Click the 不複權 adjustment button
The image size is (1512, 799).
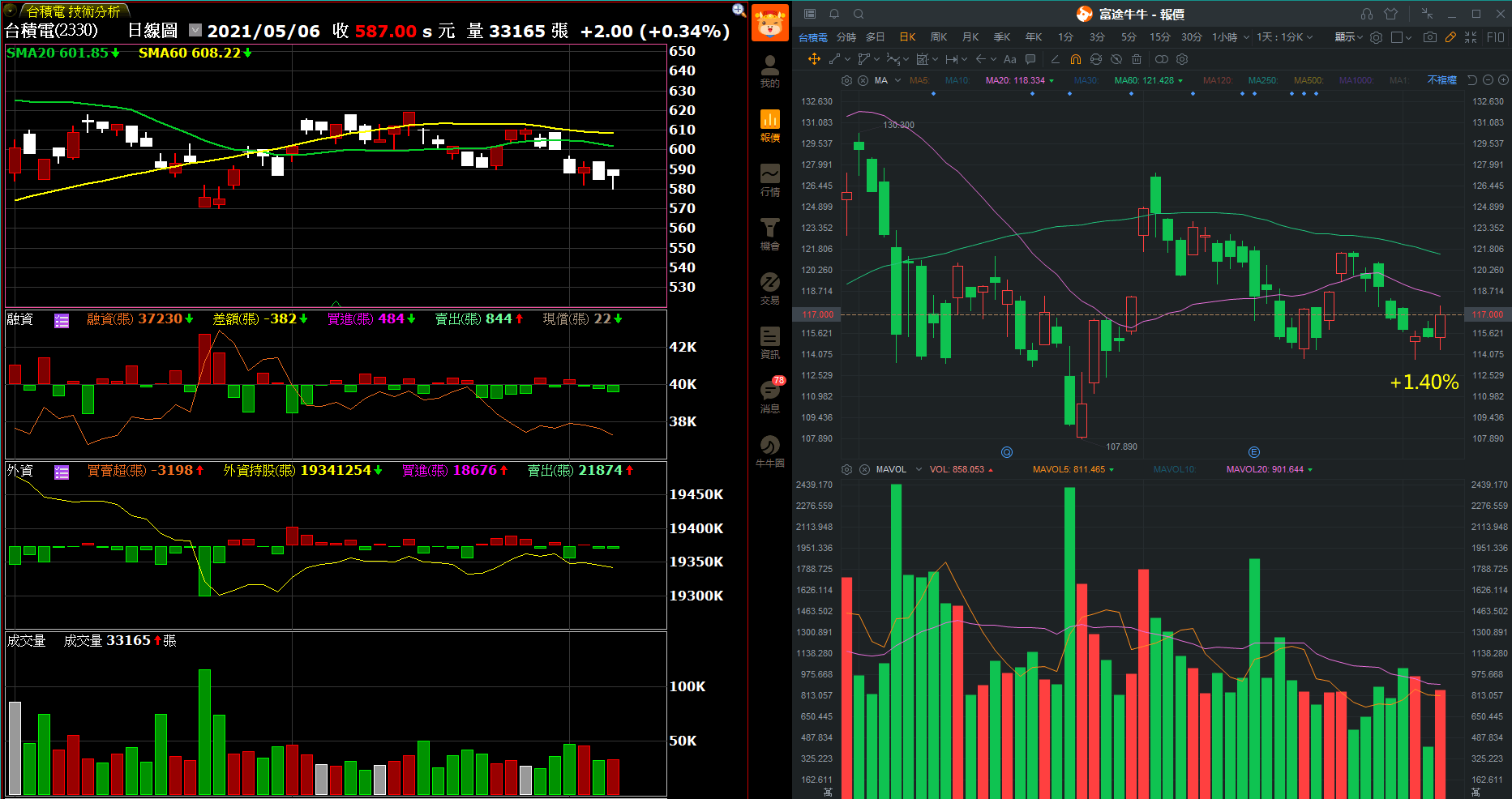[1441, 80]
